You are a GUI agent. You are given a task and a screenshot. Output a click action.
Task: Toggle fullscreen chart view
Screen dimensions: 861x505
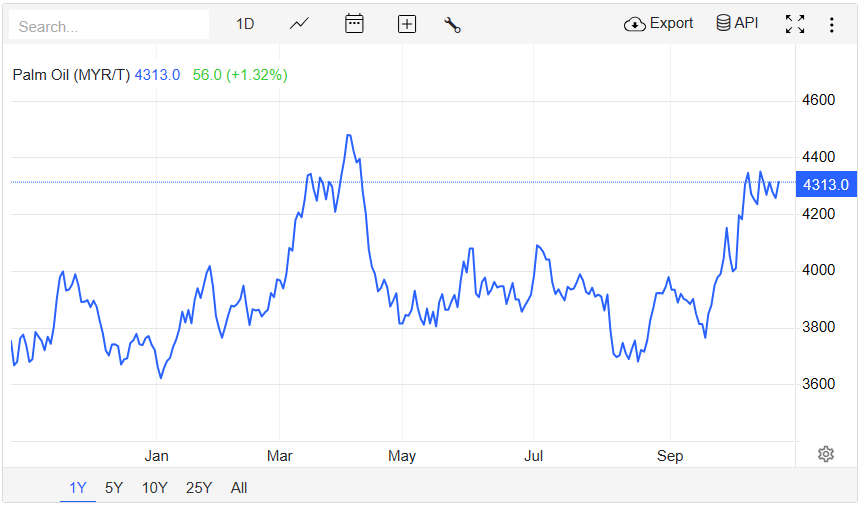795,24
